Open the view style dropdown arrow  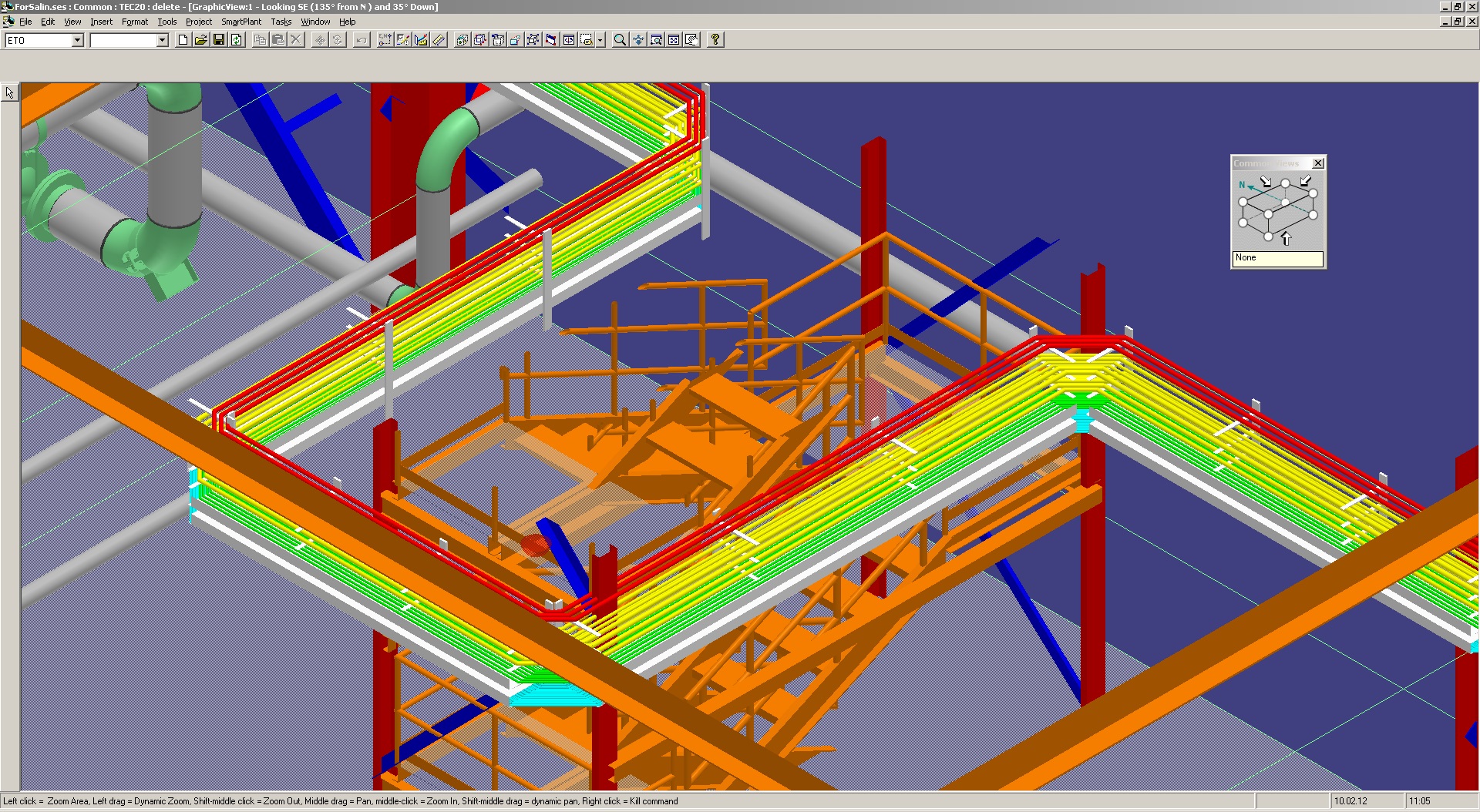[x=599, y=40]
